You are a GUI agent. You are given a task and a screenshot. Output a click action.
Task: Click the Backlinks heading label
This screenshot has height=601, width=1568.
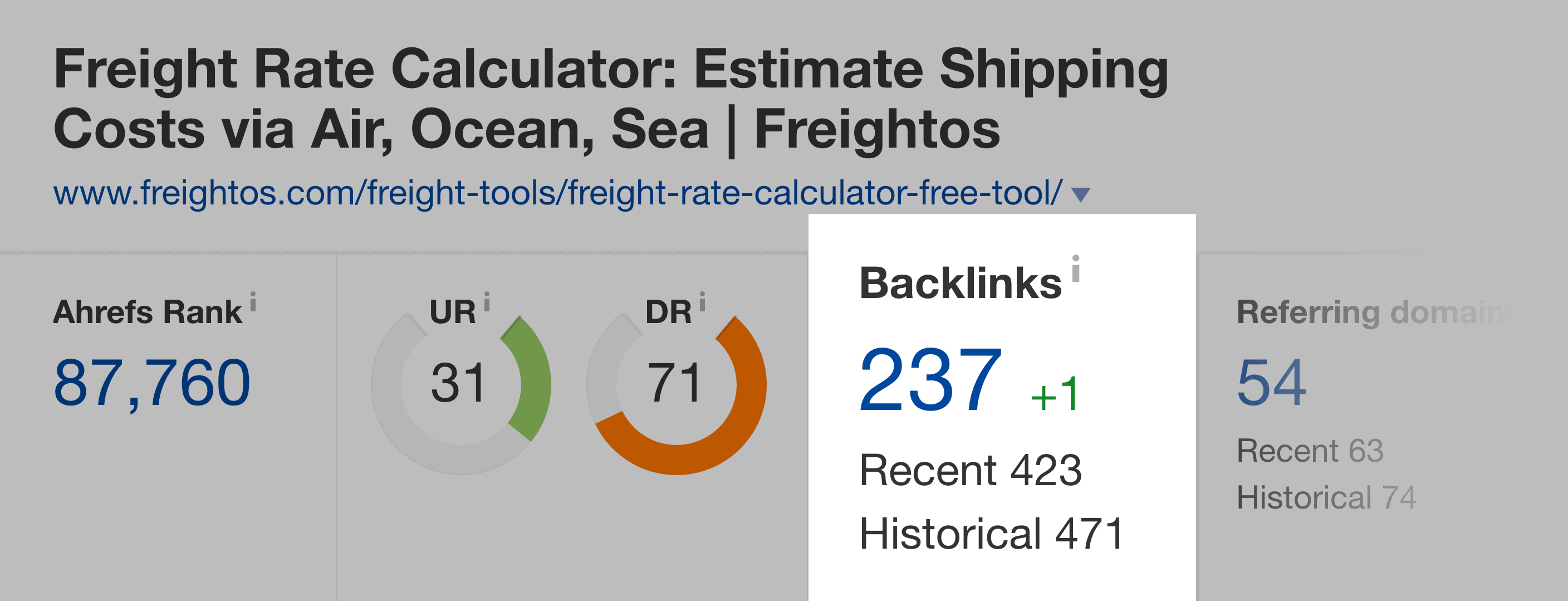pyautogui.click(x=961, y=283)
